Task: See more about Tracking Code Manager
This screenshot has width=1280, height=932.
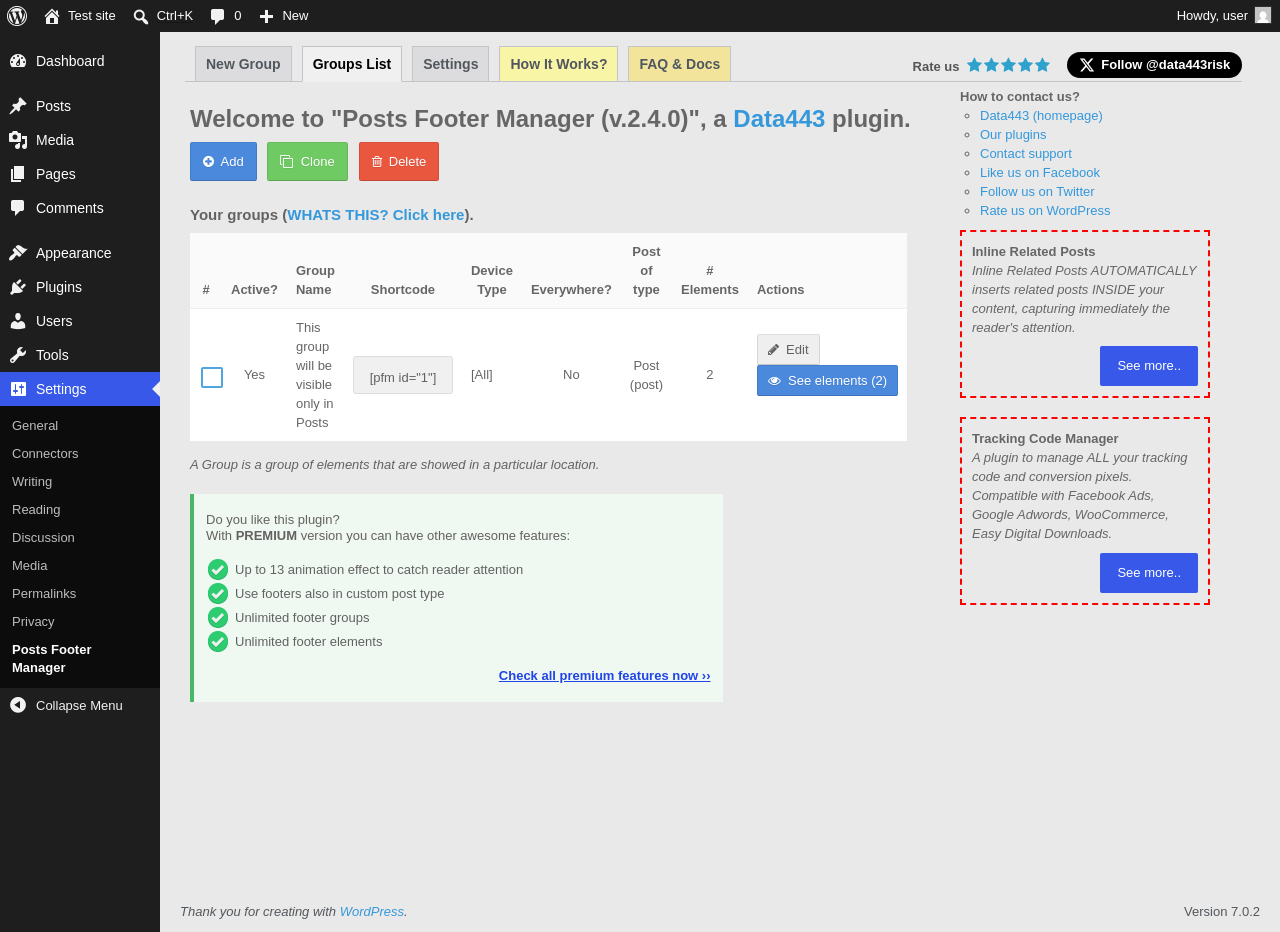Action: click(1149, 573)
